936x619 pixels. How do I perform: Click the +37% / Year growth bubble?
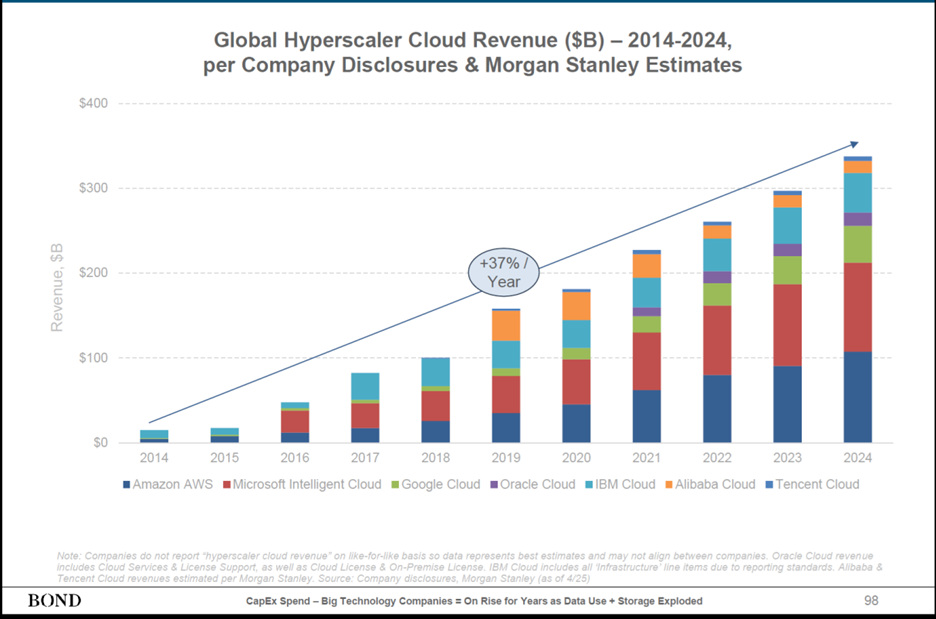point(503,272)
